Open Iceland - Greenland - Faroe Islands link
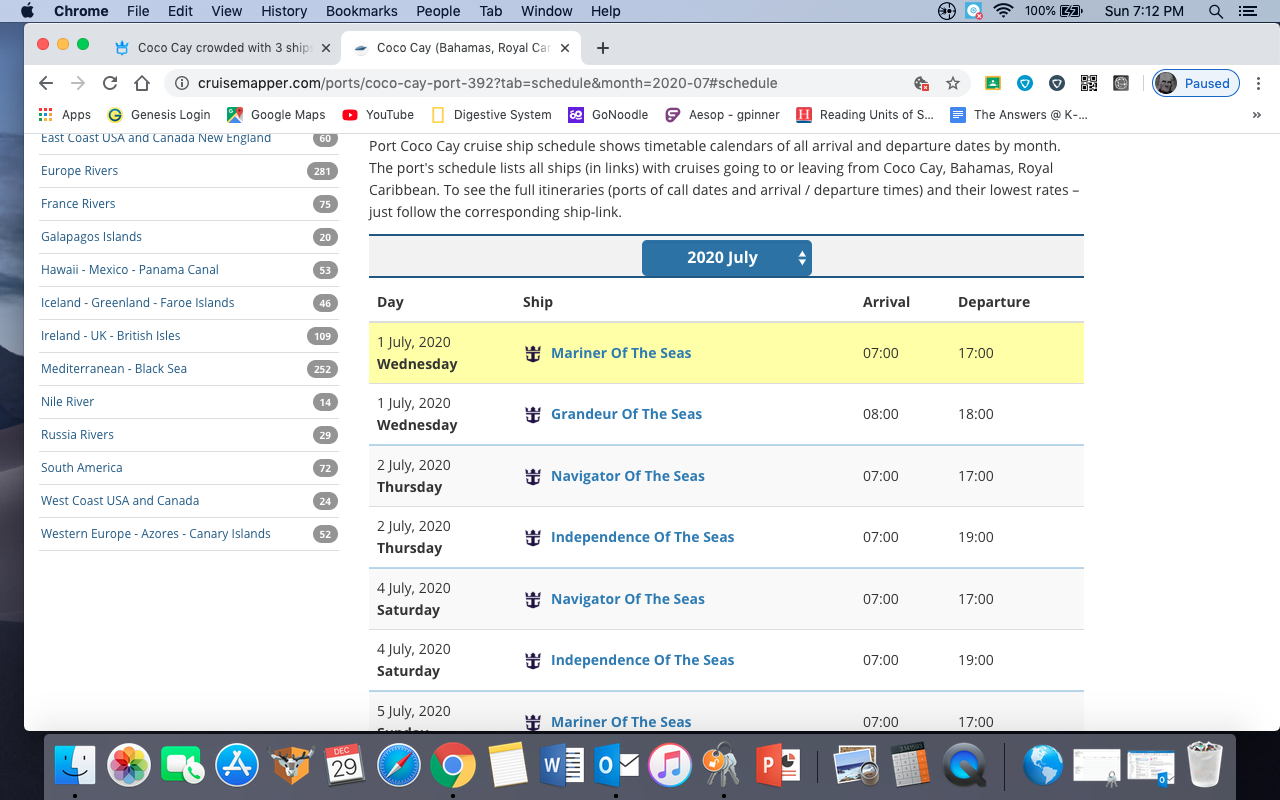The width and height of the screenshot is (1280, 800). click(x=137, y=303)
